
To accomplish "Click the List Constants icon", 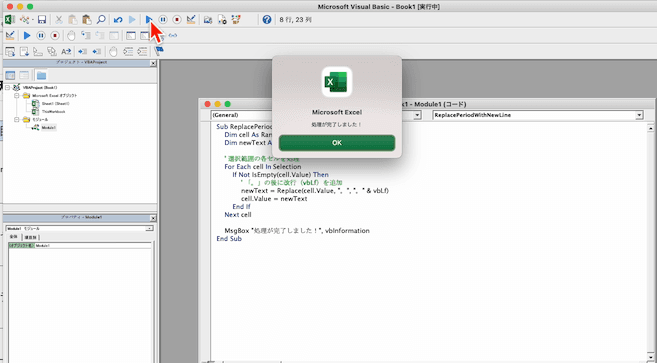I will pos(24,52).
